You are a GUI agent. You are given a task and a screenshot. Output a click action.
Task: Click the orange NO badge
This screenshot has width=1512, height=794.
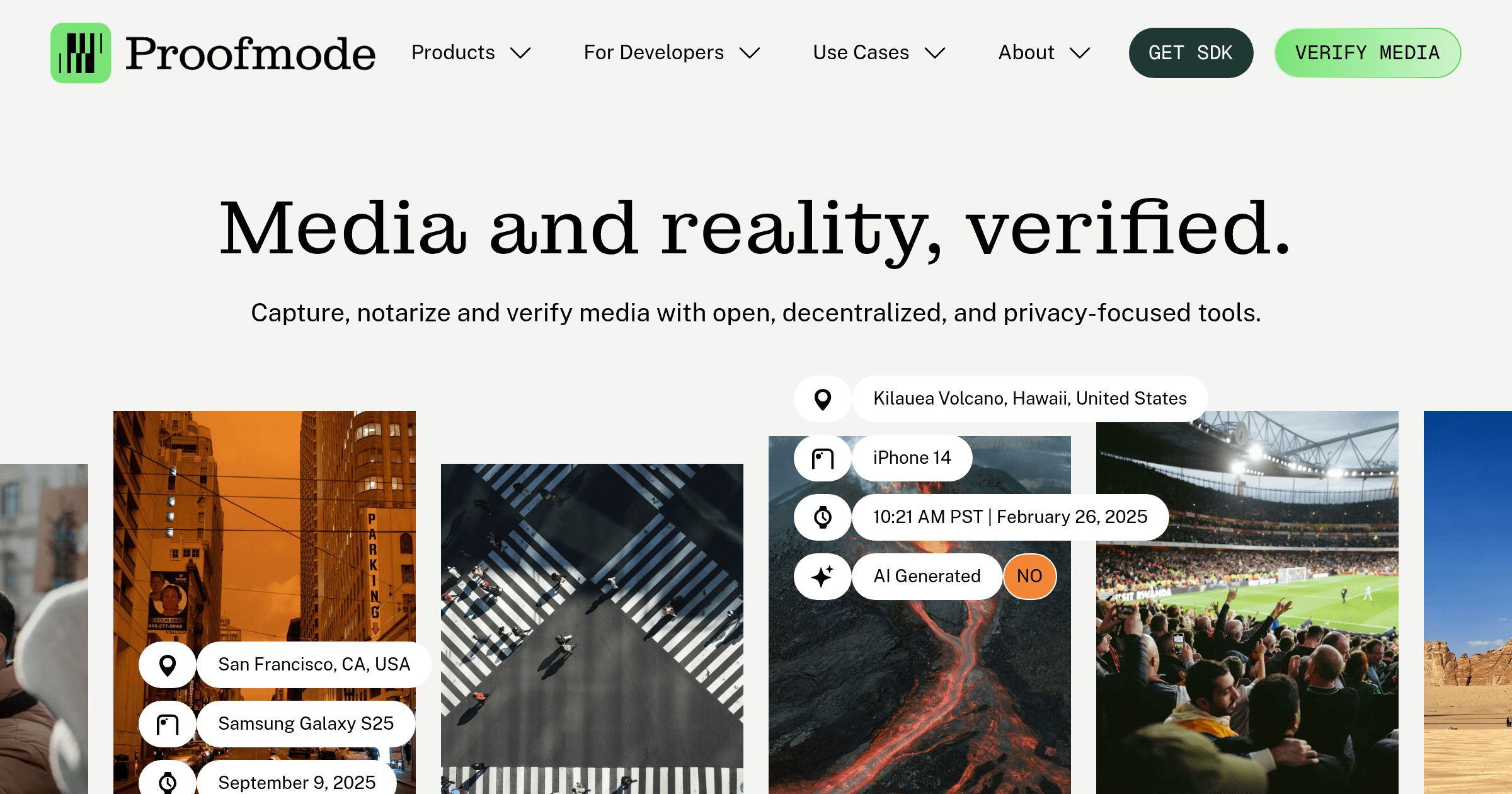(x=1029, y=577)
